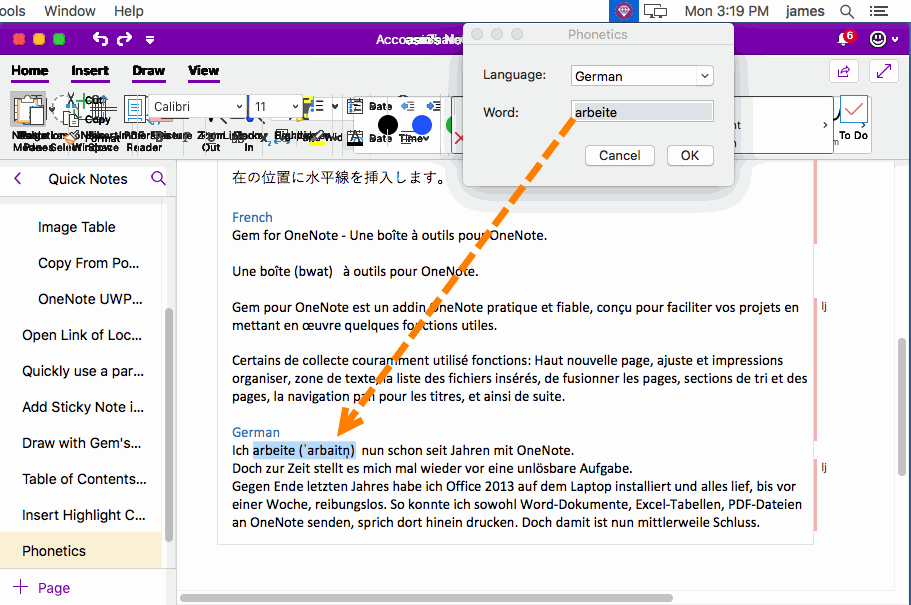Click the Share notebook icon
This screenshot has height=605, width=911.
coord(844,71)
